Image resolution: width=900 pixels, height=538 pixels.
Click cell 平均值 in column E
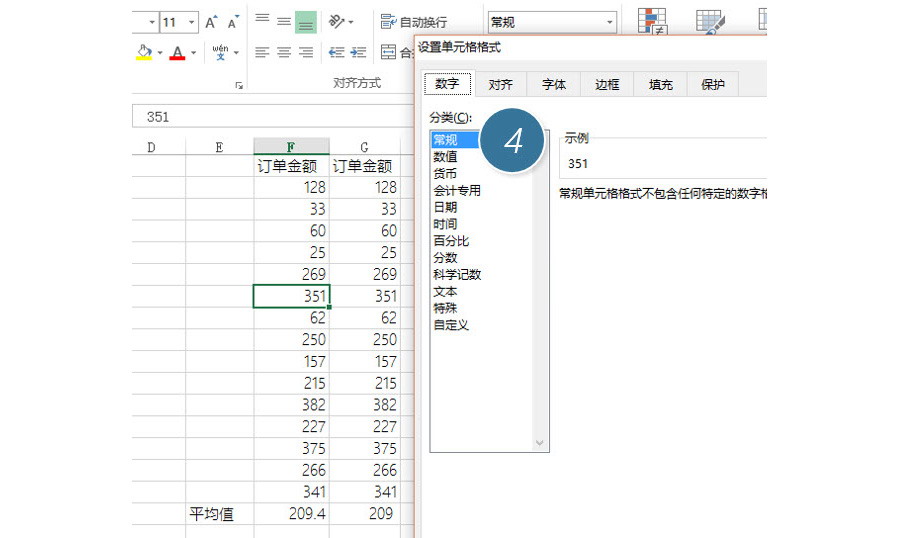(219, 514)
